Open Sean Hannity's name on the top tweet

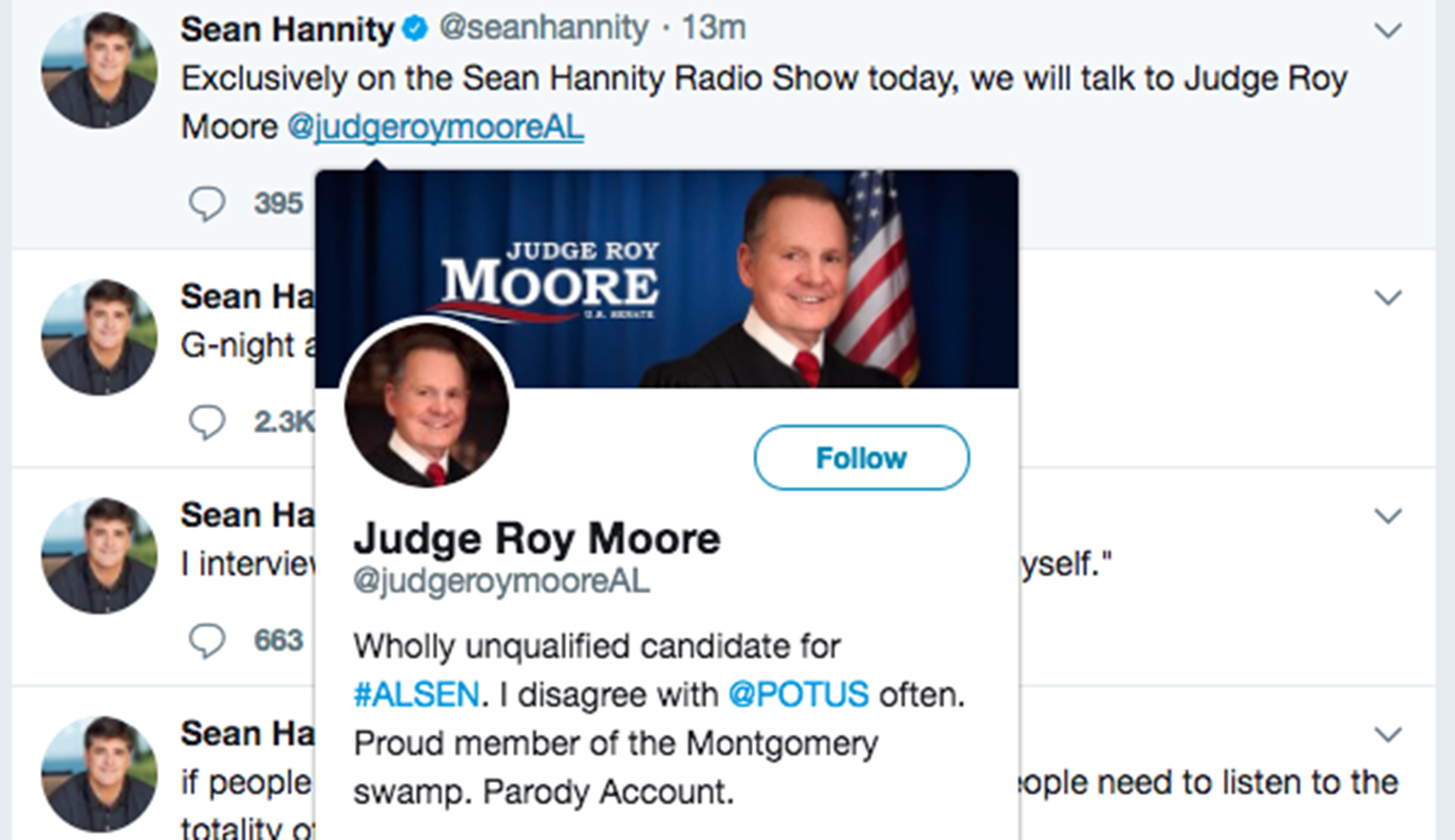pos(287,29)
